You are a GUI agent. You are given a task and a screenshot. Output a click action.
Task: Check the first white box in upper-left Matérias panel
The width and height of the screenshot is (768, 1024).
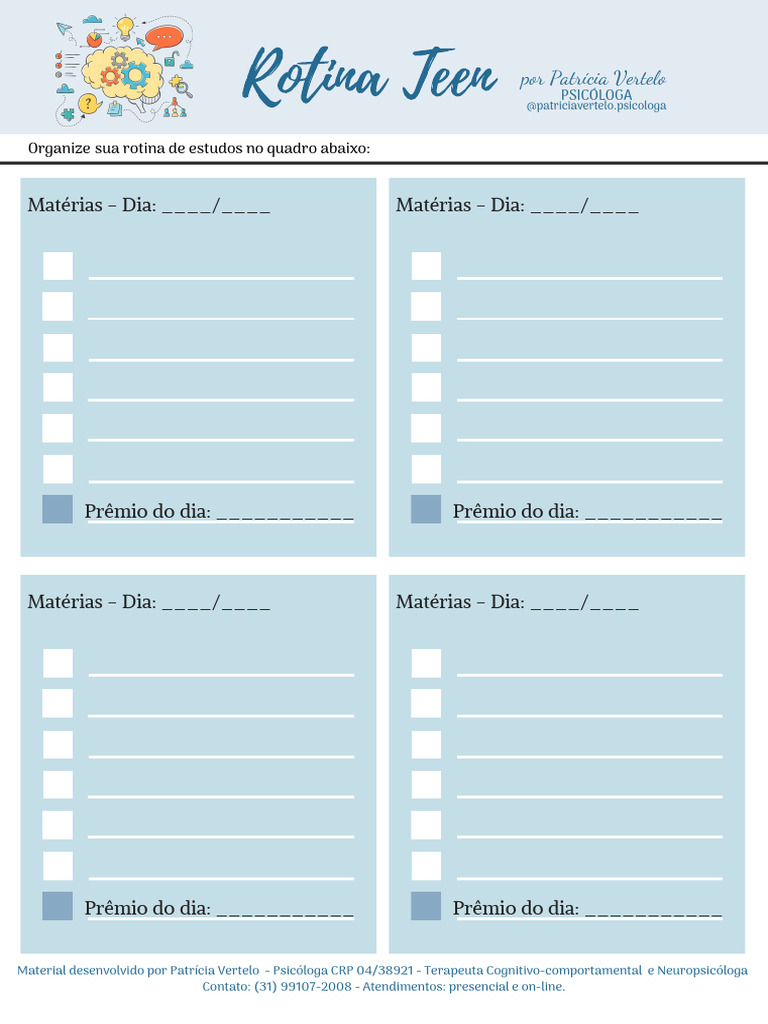coord(58,266)
